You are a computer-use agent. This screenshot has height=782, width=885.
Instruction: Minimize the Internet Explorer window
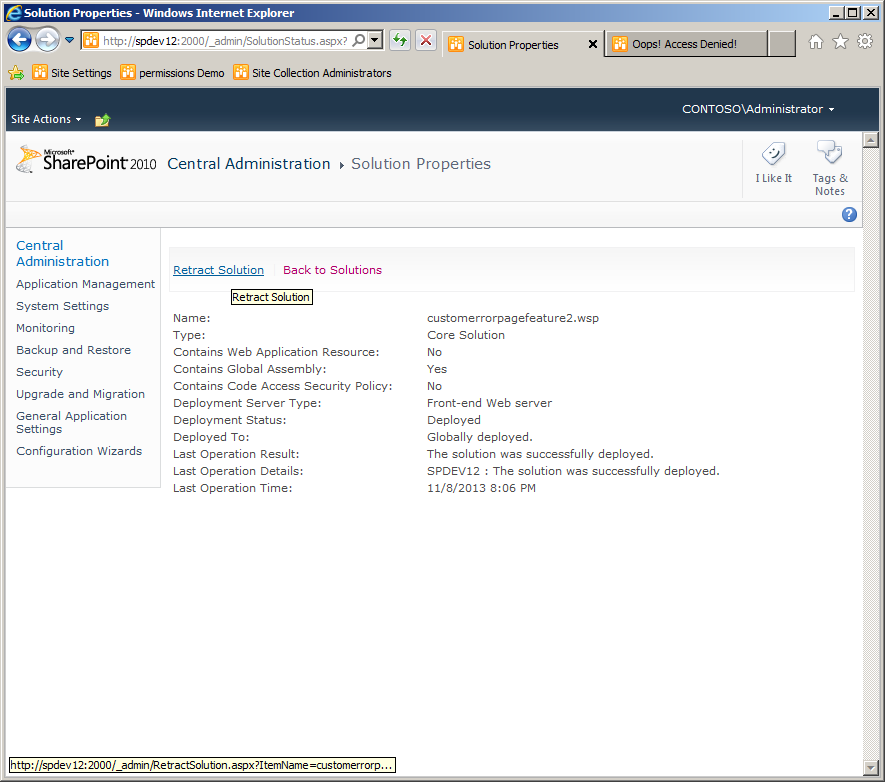tap(837, 12)
